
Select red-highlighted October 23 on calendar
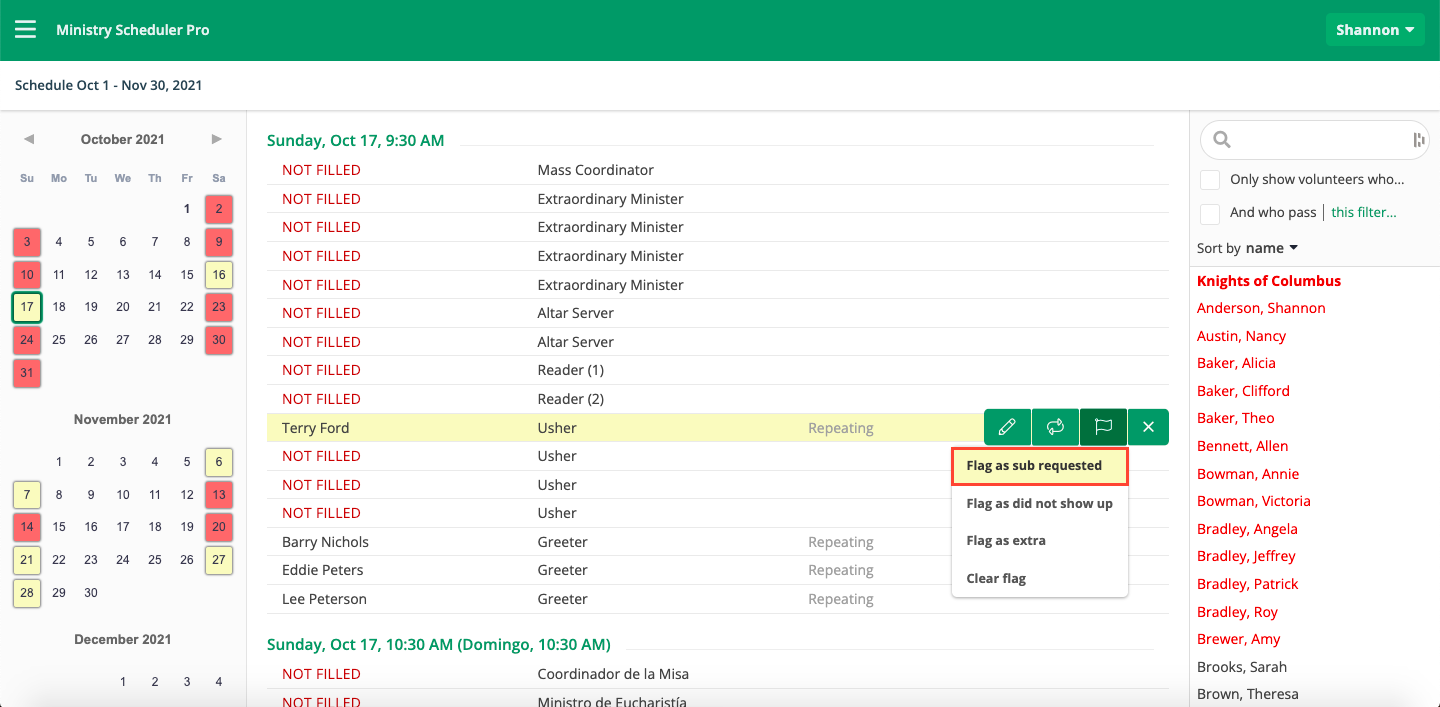pos(219,307)
